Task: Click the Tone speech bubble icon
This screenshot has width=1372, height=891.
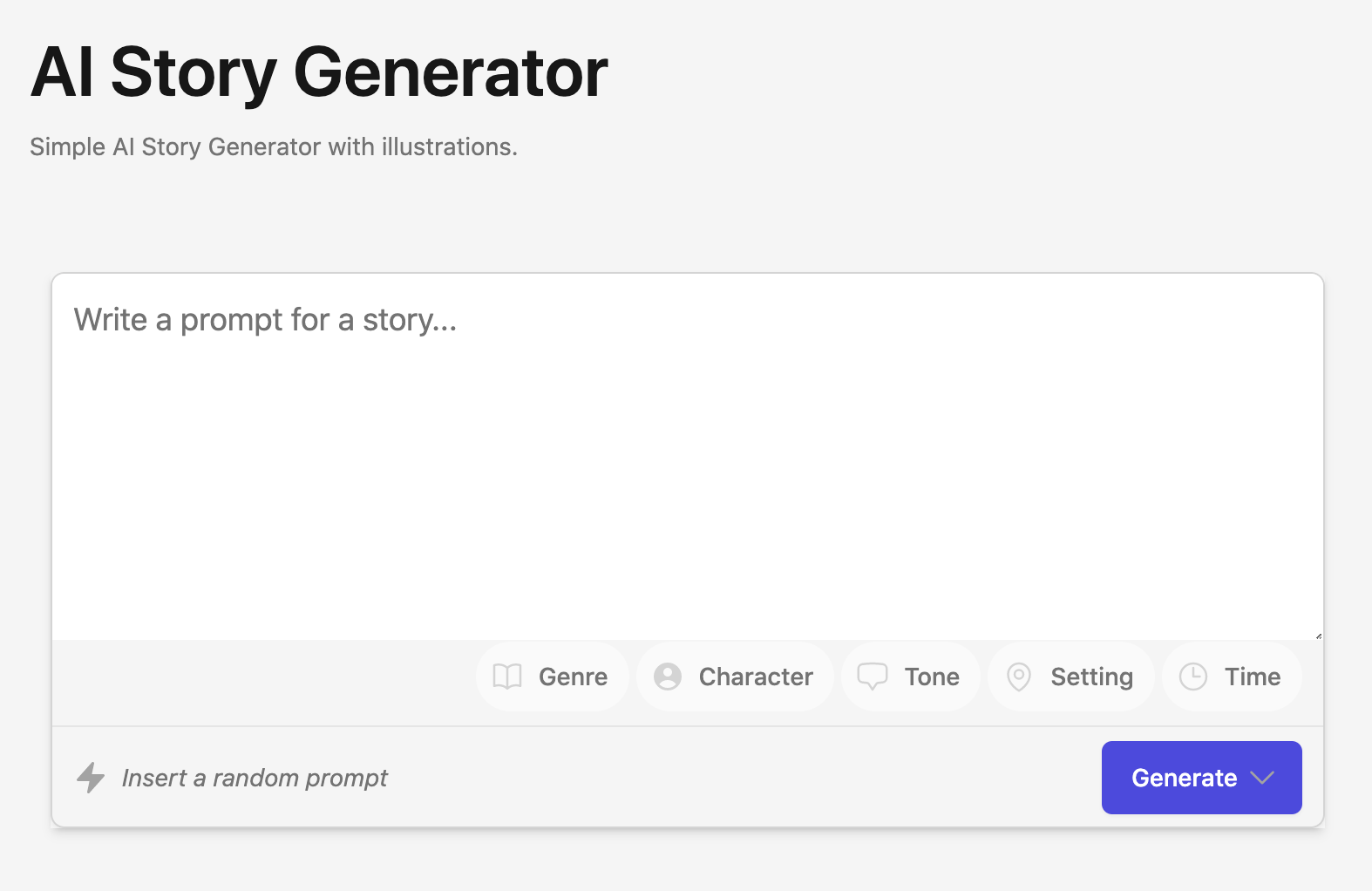Action: tap(873, 677)
